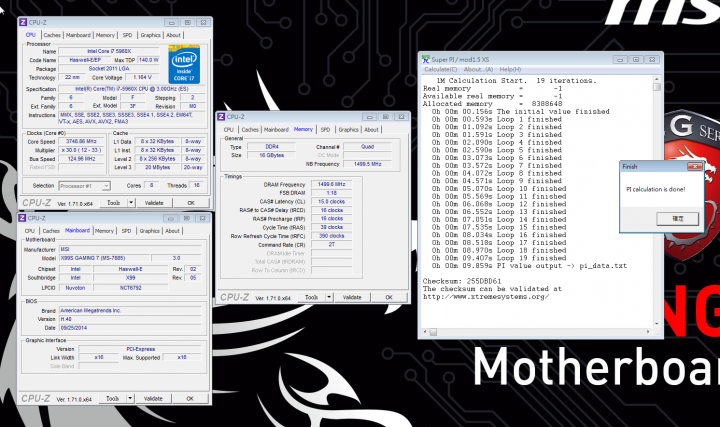Click the xtremesystems.org URL text
Image resolution: width=720 pixels, height=427 pixels.
click(x=486, y=297)
